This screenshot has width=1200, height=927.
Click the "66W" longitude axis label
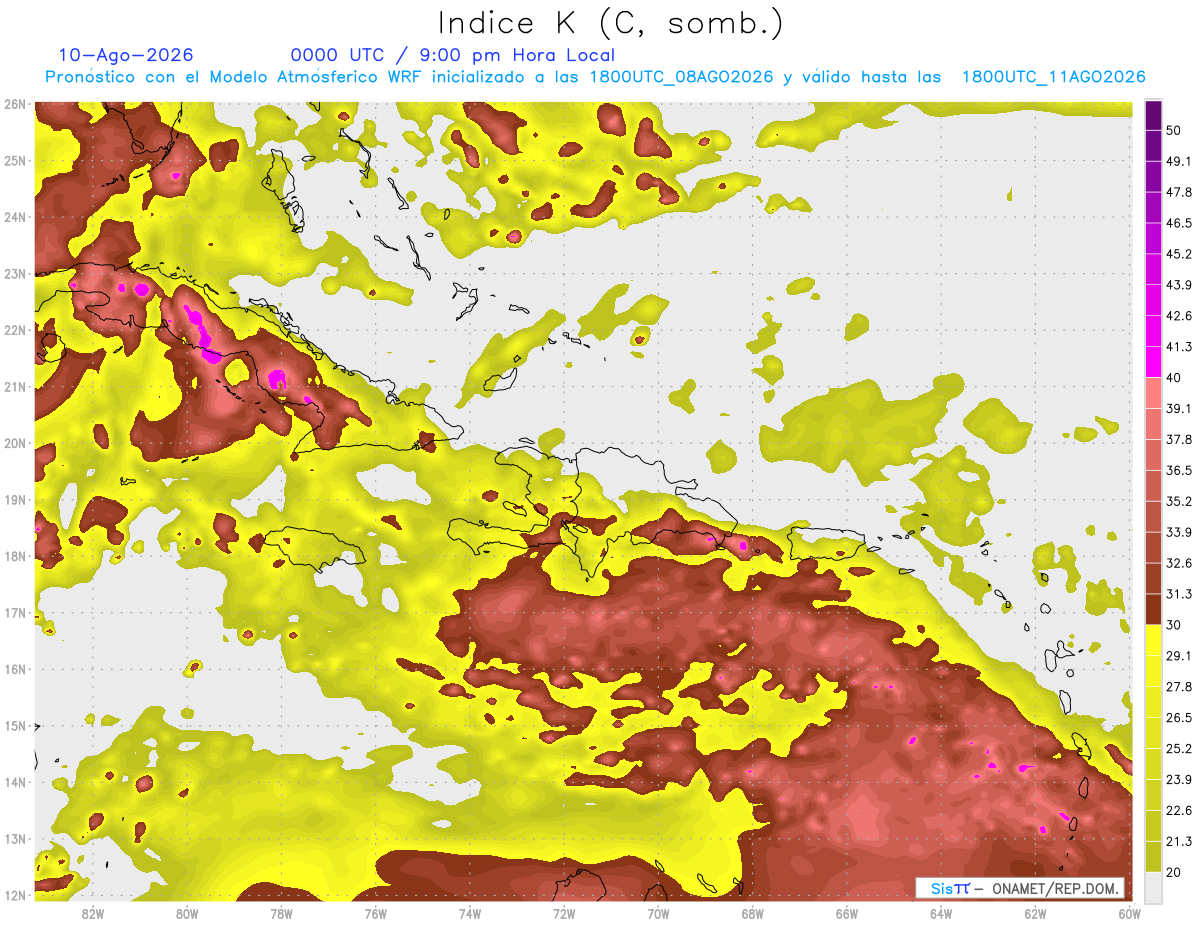[x=846, y=914]
